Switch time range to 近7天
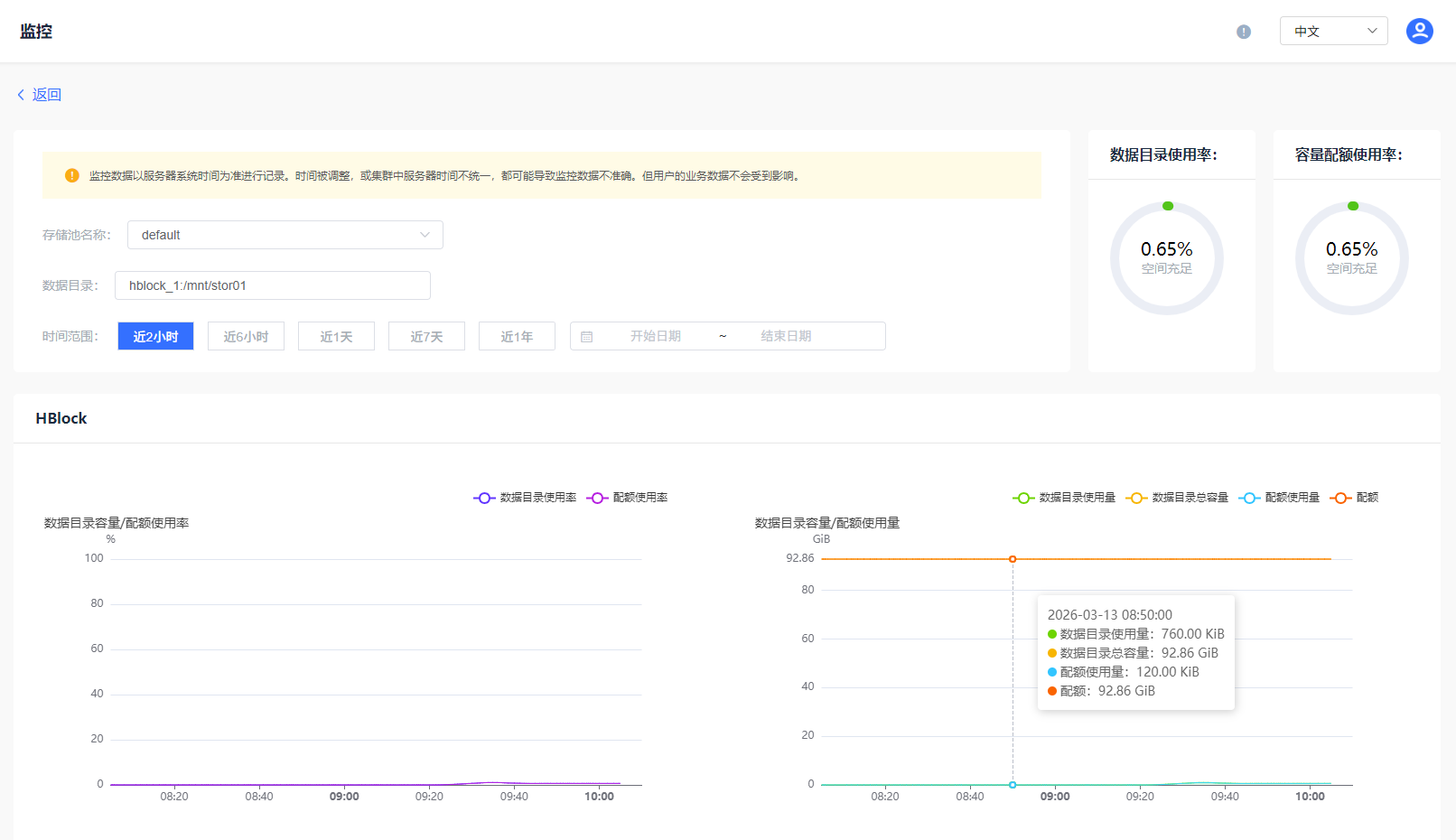This screenshot has height=840, width=1456. coord(426,336)
